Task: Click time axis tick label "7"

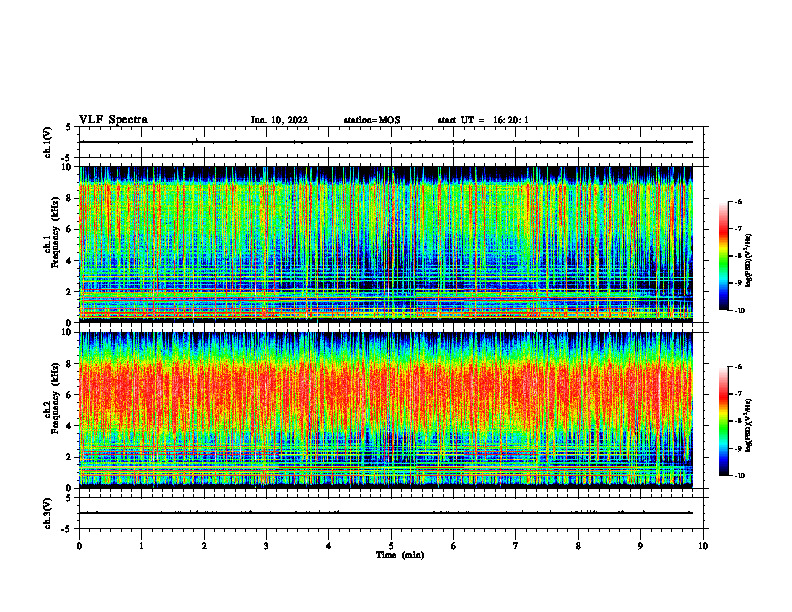Action: [516, 546]
